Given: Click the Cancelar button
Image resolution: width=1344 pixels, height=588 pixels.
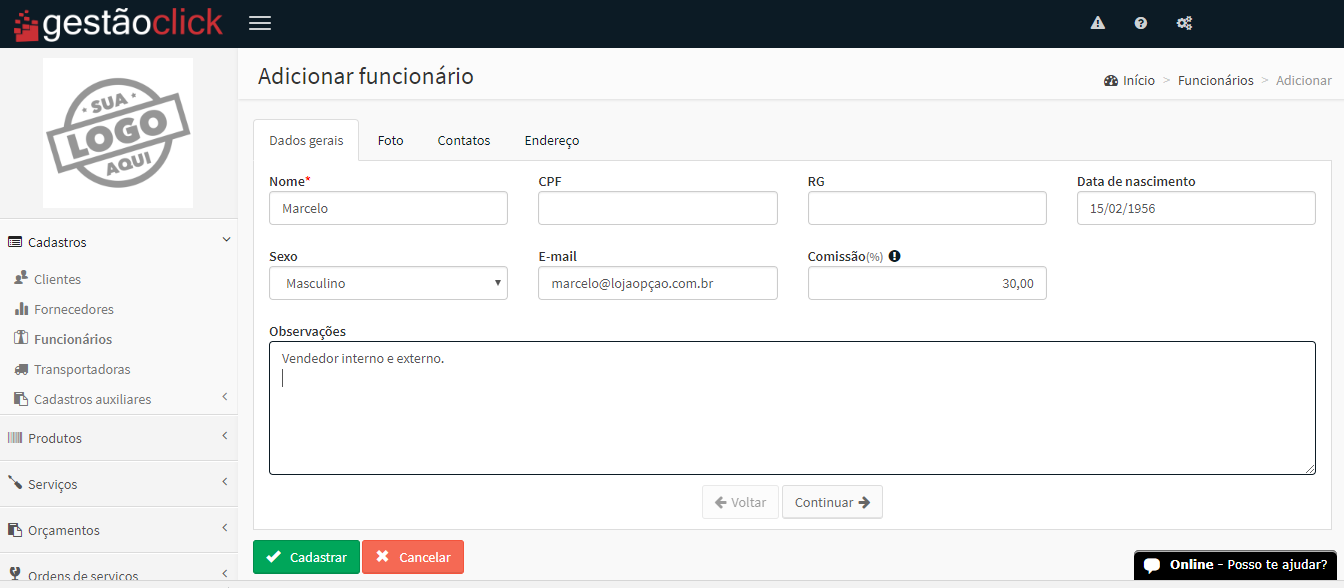Looking at the screenshot, I should click(x=413, y=557).
